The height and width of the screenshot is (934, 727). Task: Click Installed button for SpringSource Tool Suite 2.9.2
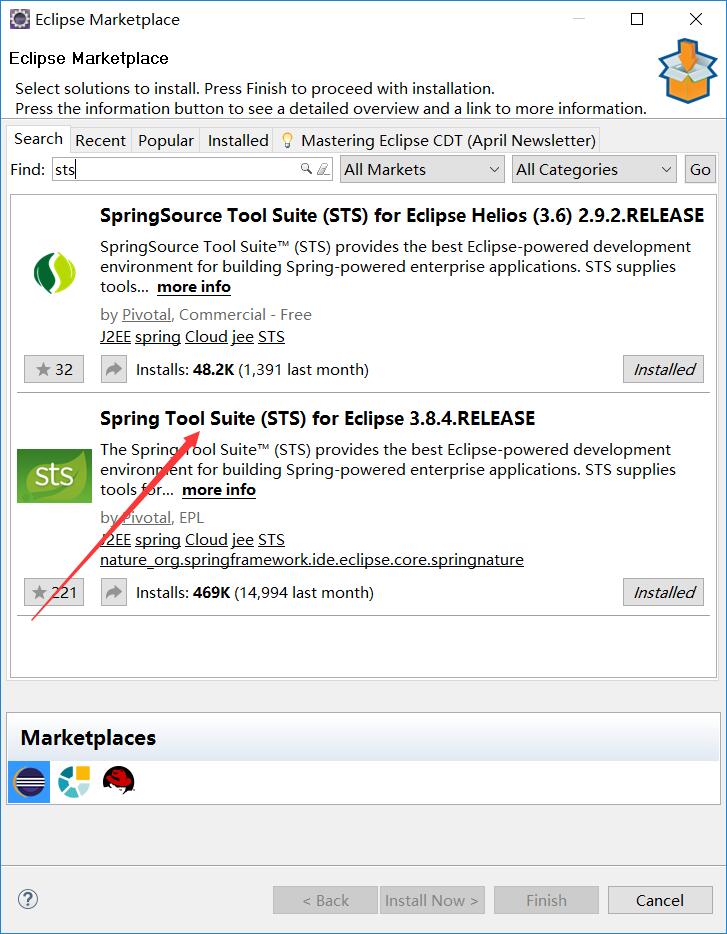click(x=663, y=369)
